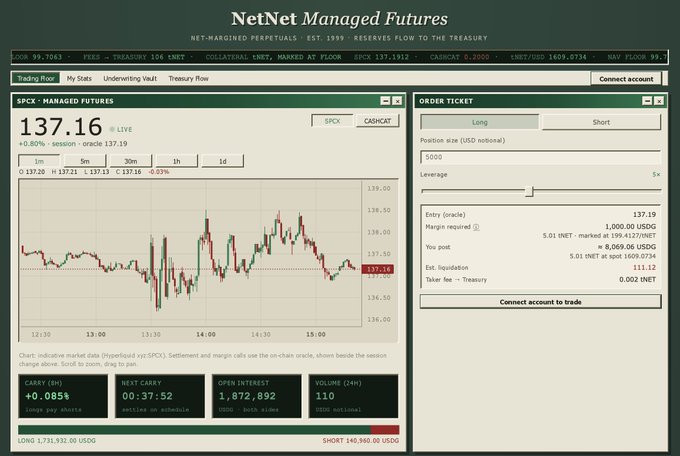This screenshot has height=456, width=680.
Task: Select the 1m timeframe
Action: point(39,161)
